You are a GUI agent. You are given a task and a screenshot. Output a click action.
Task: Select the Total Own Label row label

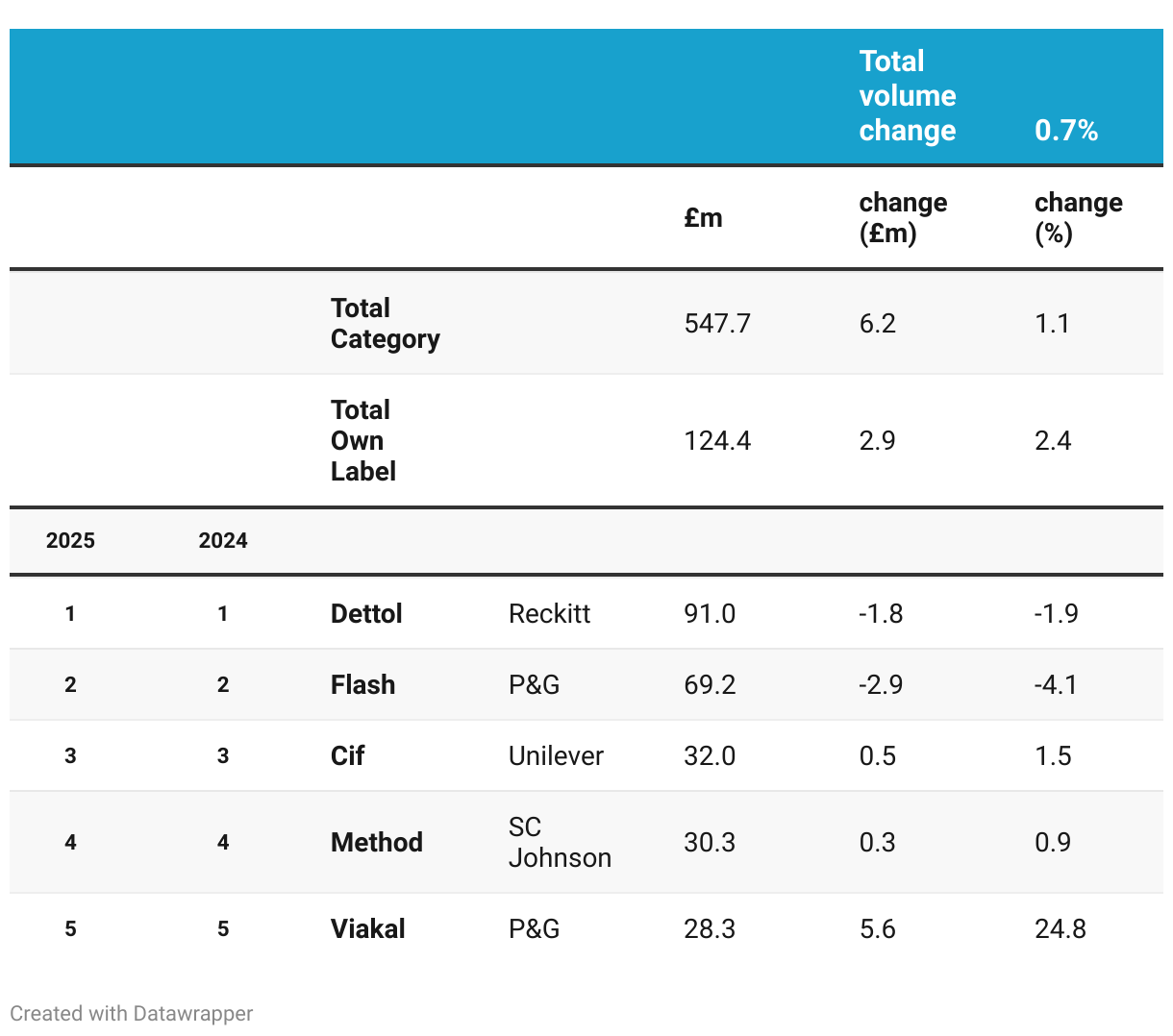(x=363, y=440)
